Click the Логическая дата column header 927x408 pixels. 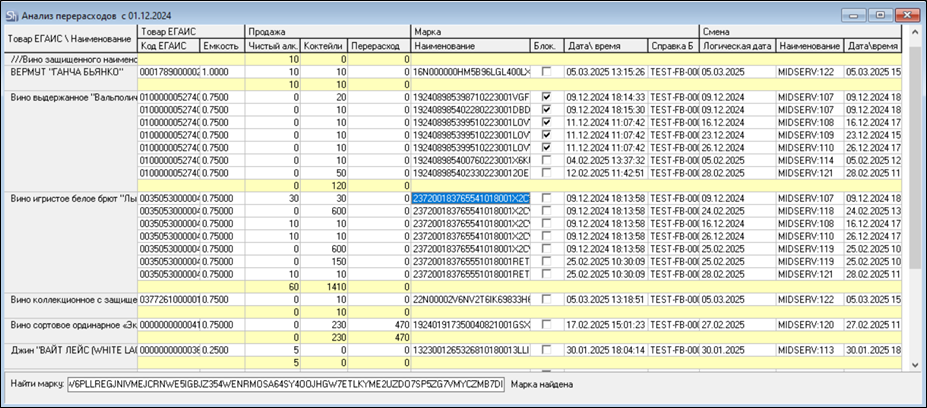736,46
